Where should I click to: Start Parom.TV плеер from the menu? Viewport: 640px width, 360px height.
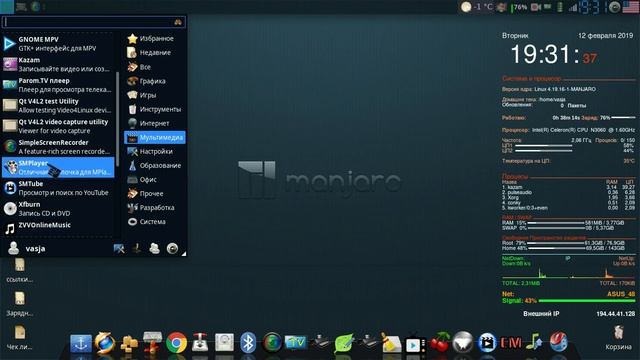tap(58, 85)
